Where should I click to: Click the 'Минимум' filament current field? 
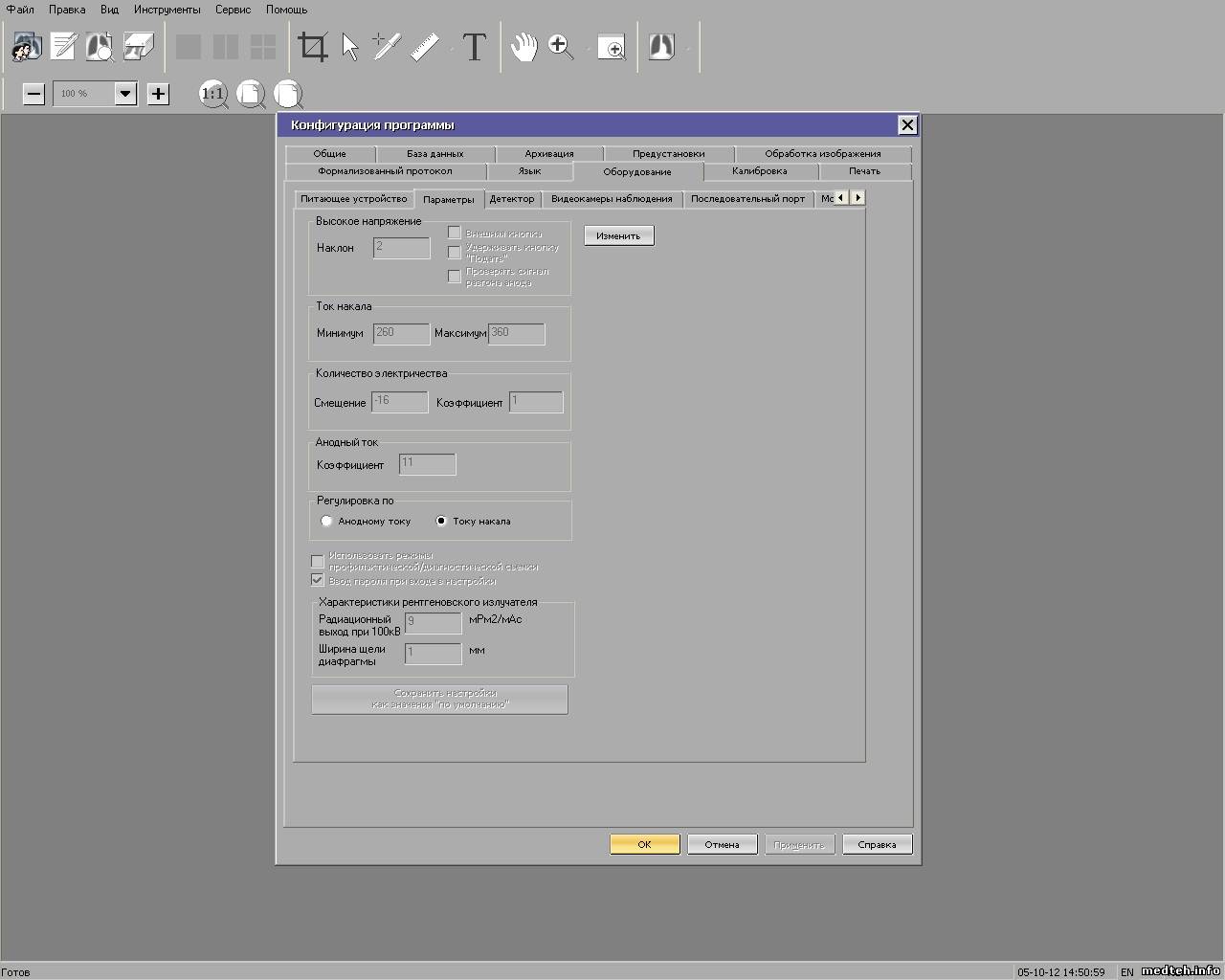click(x=401, y=333)
